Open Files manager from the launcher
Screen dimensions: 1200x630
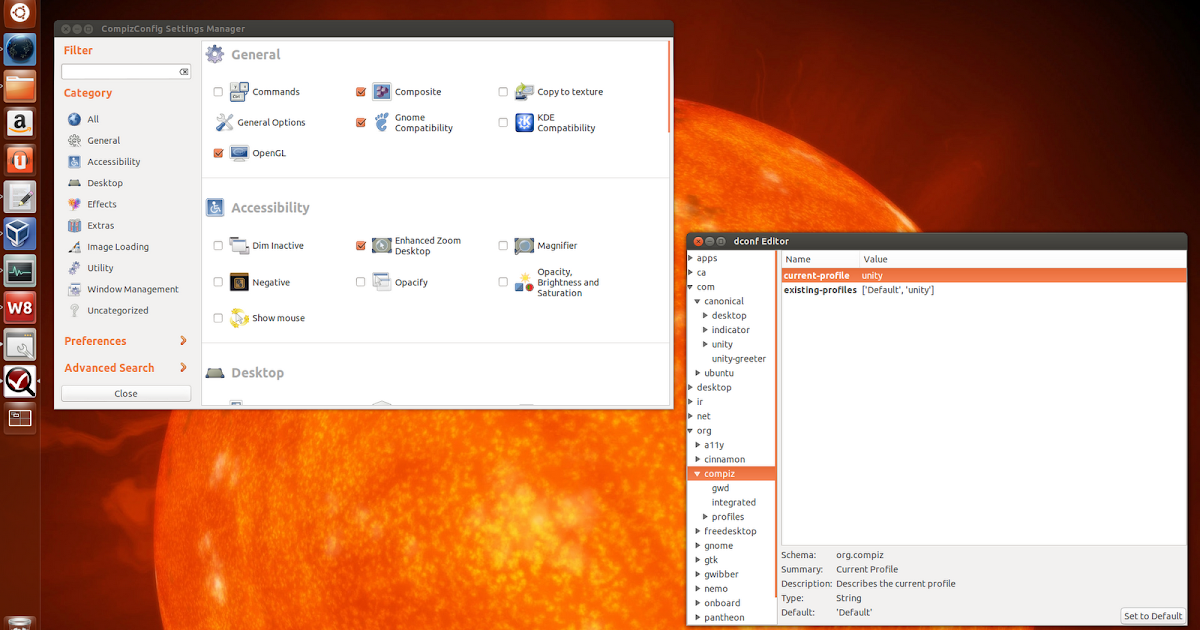pos(20,87)
